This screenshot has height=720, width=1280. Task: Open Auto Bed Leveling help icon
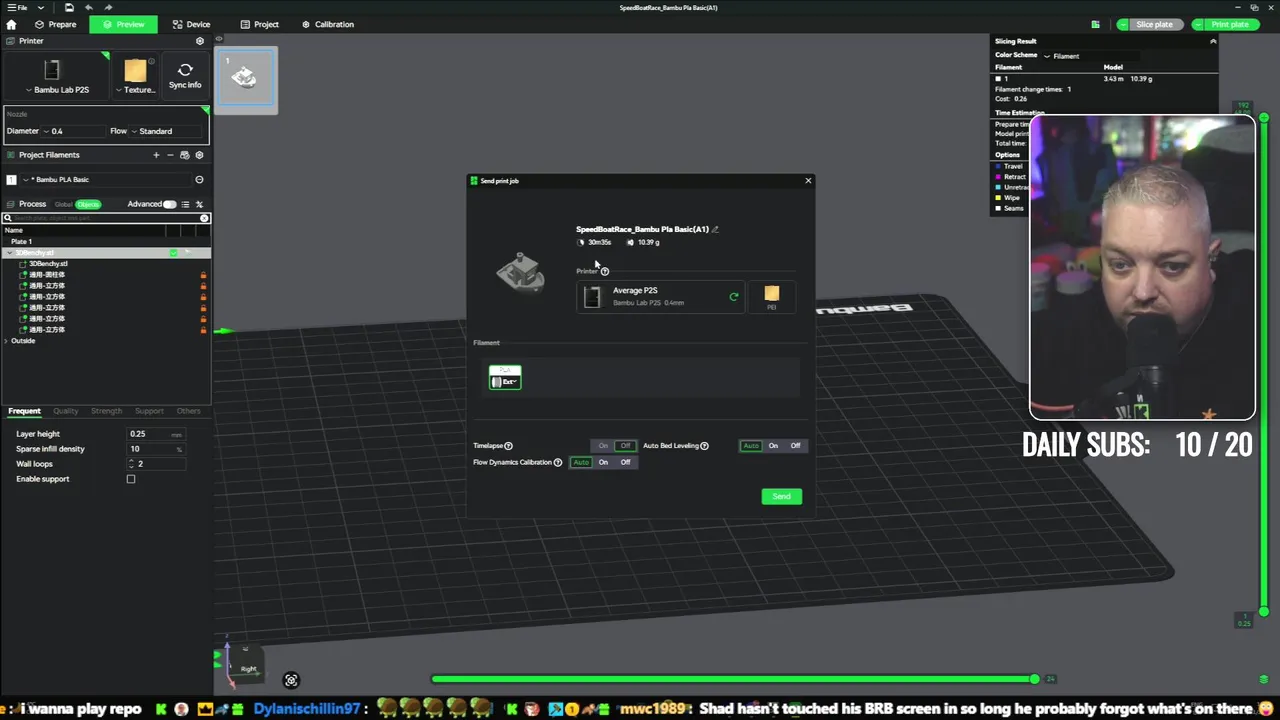(704, 446)
